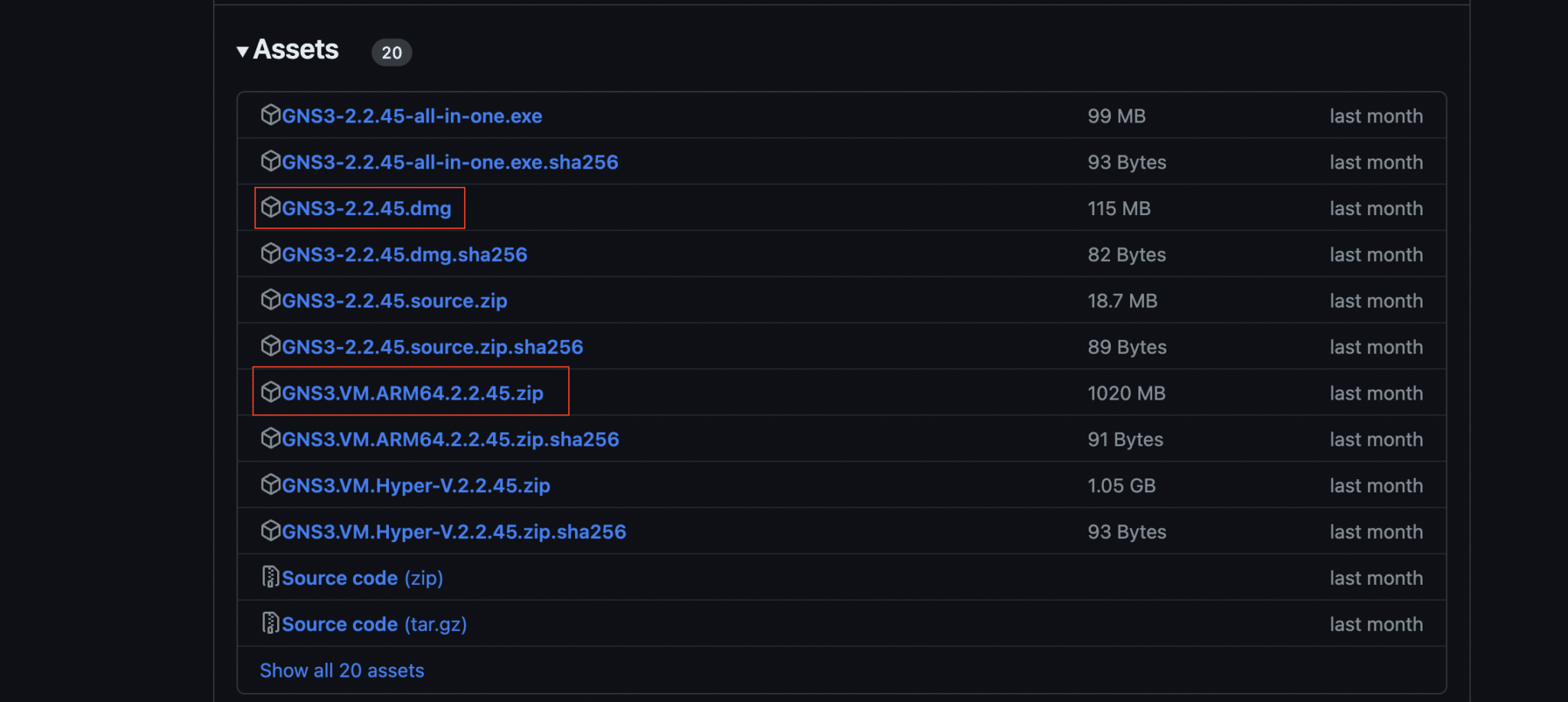Expand the full asset list via Show all 20 assets
This screenshot has width=1568, height=702.
[x=341, y=670]
